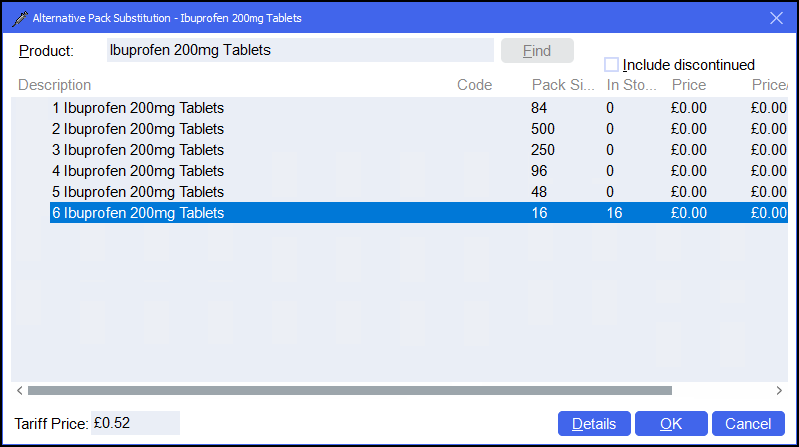Pick row 4 Ibuprofen 96 pack
The width and height of the screenshot is (799, 447).
click(x=138, y=171)
